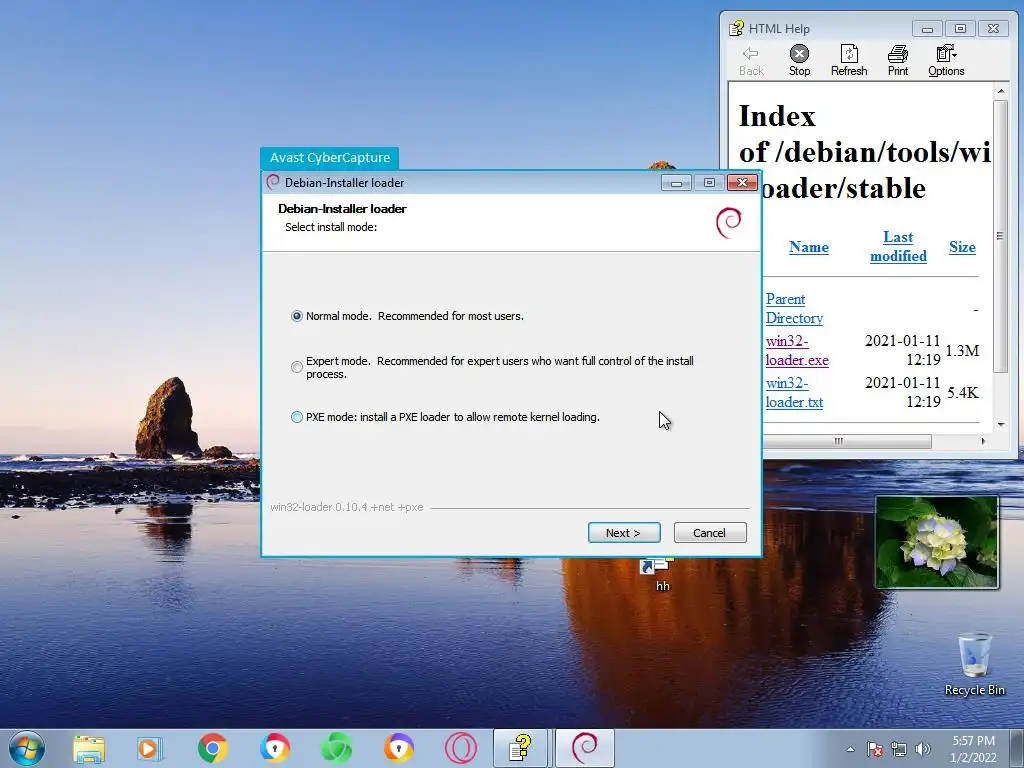
Task: Open Parent Directory link
Action: 794,308
